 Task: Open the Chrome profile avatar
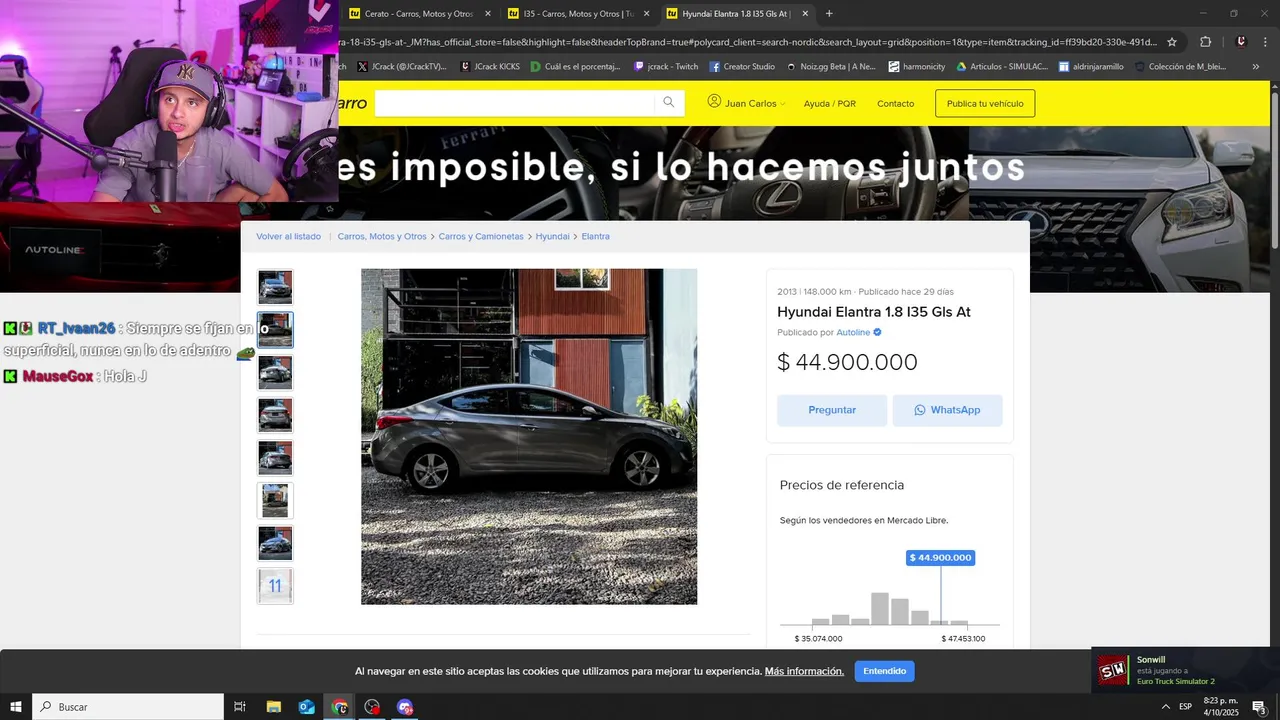(1241, 42)
